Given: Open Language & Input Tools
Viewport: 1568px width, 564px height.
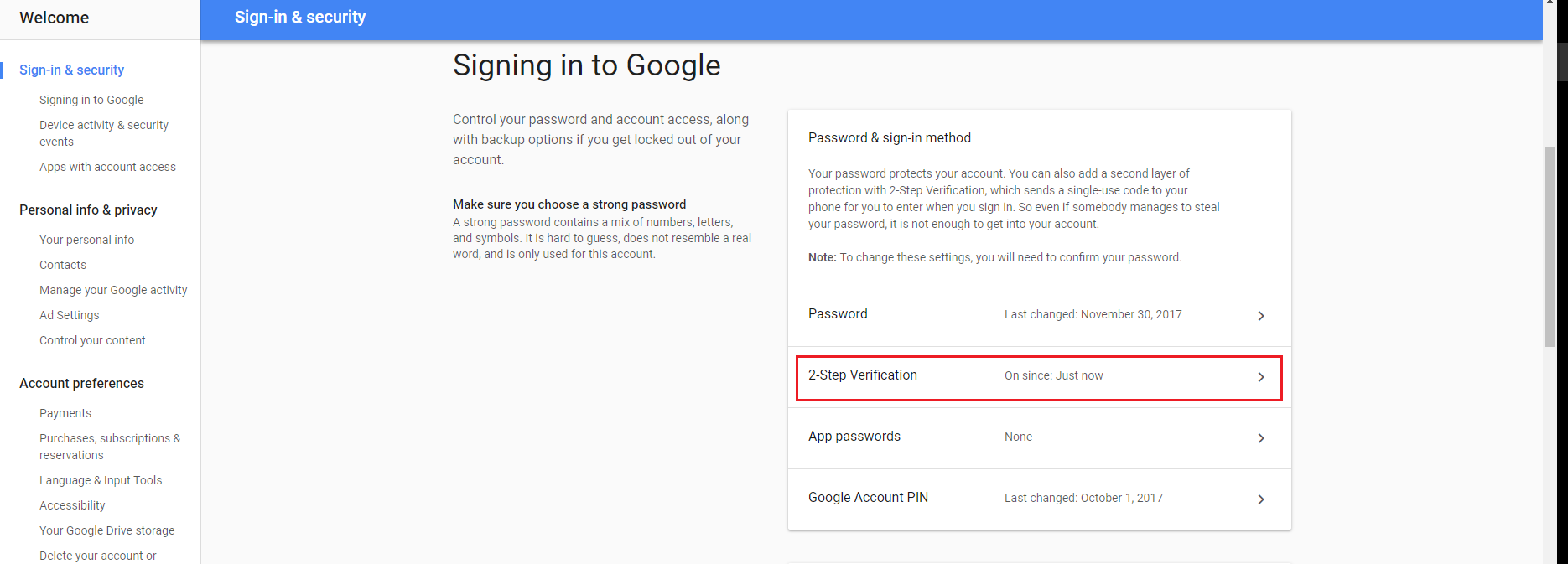Looking at the screenshot, I should pos(101,480).
